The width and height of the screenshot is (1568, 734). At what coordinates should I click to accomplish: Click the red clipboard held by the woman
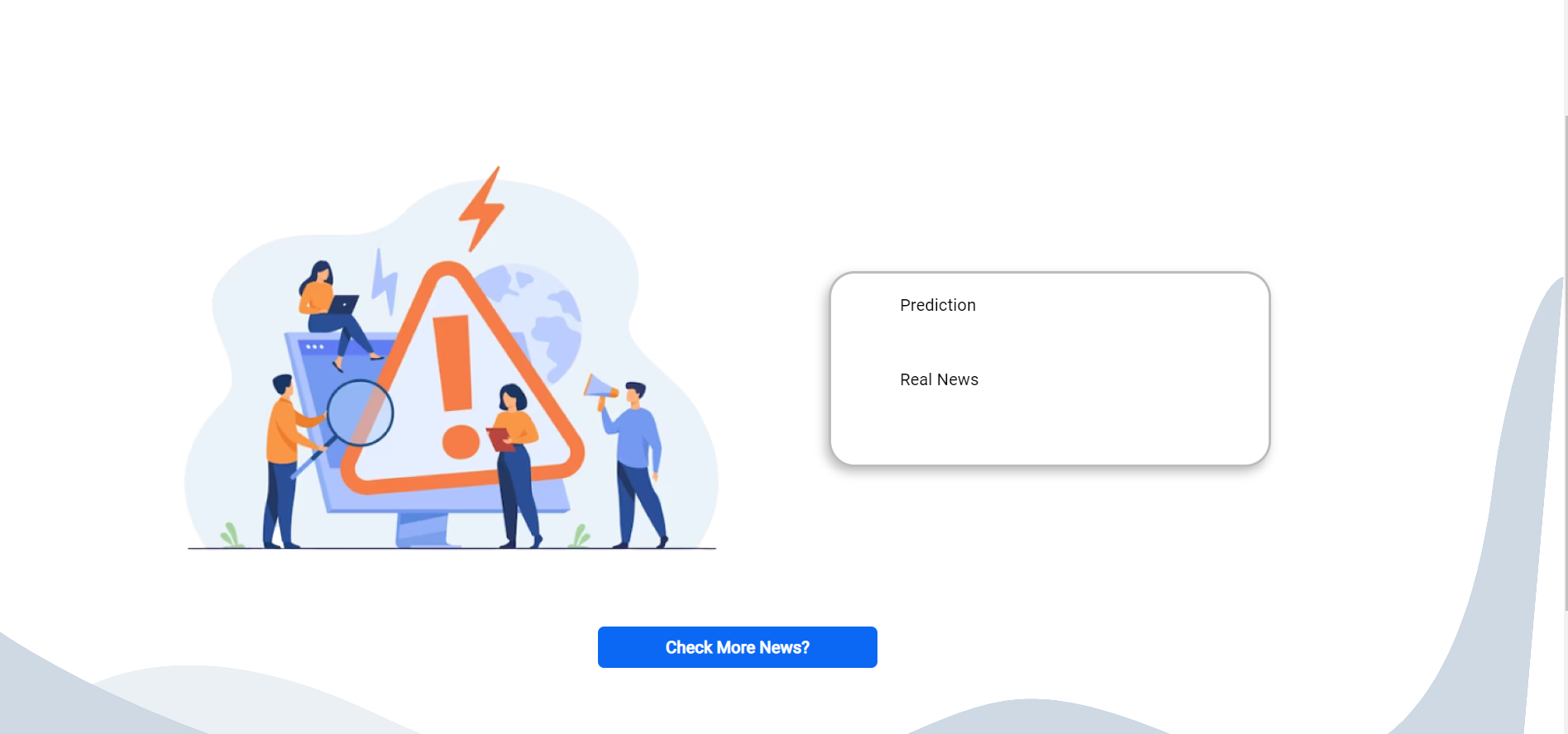500,439
